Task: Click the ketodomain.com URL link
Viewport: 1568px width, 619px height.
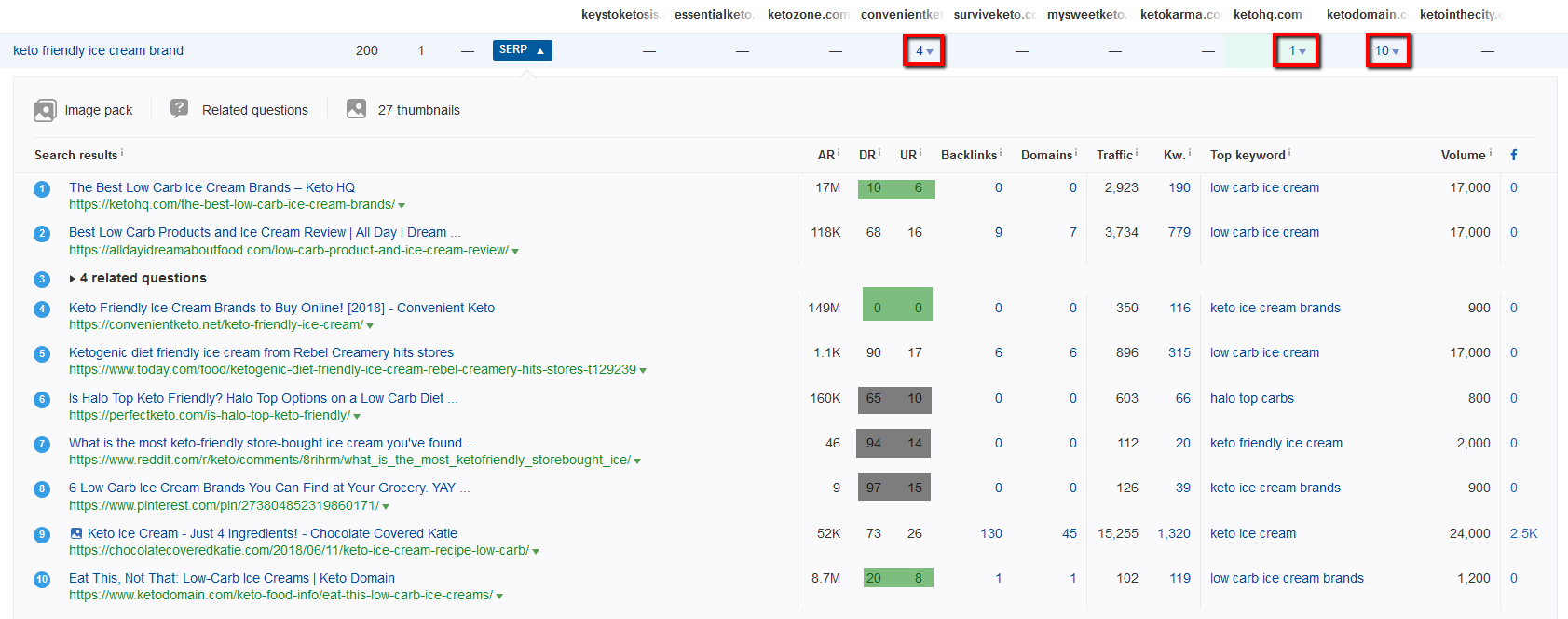Action: (x=280, y=595)
